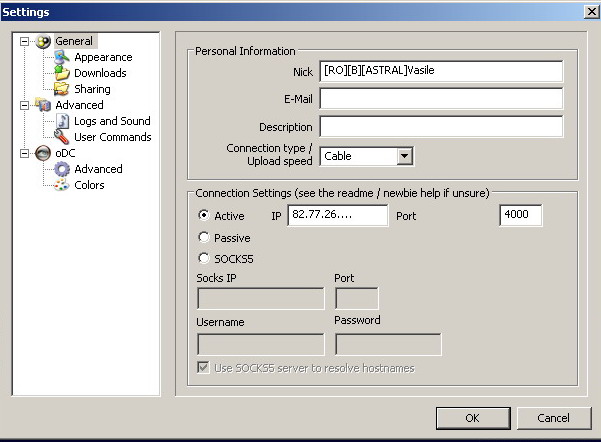The width and height of the screenshot is (601, 442).
Task: Click the General globe icon in tree
Action: 43,42
